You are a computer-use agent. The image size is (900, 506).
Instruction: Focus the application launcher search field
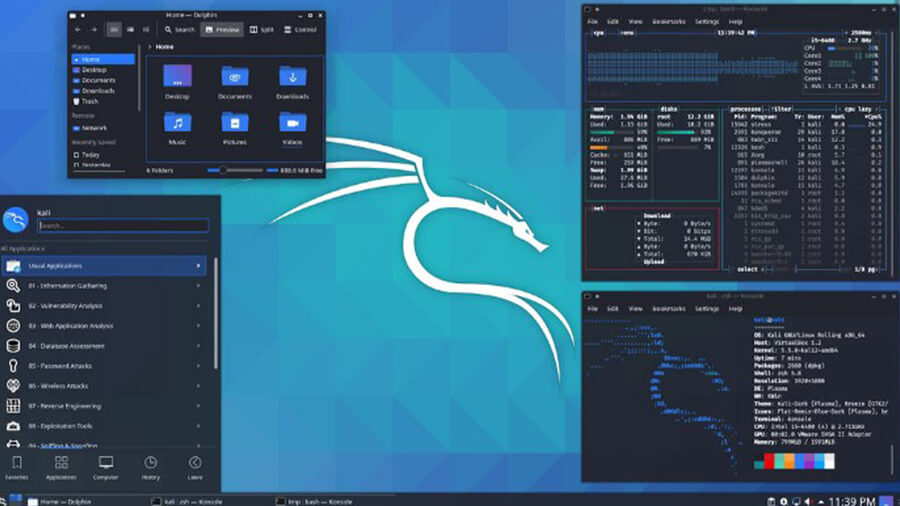point(123,225)
